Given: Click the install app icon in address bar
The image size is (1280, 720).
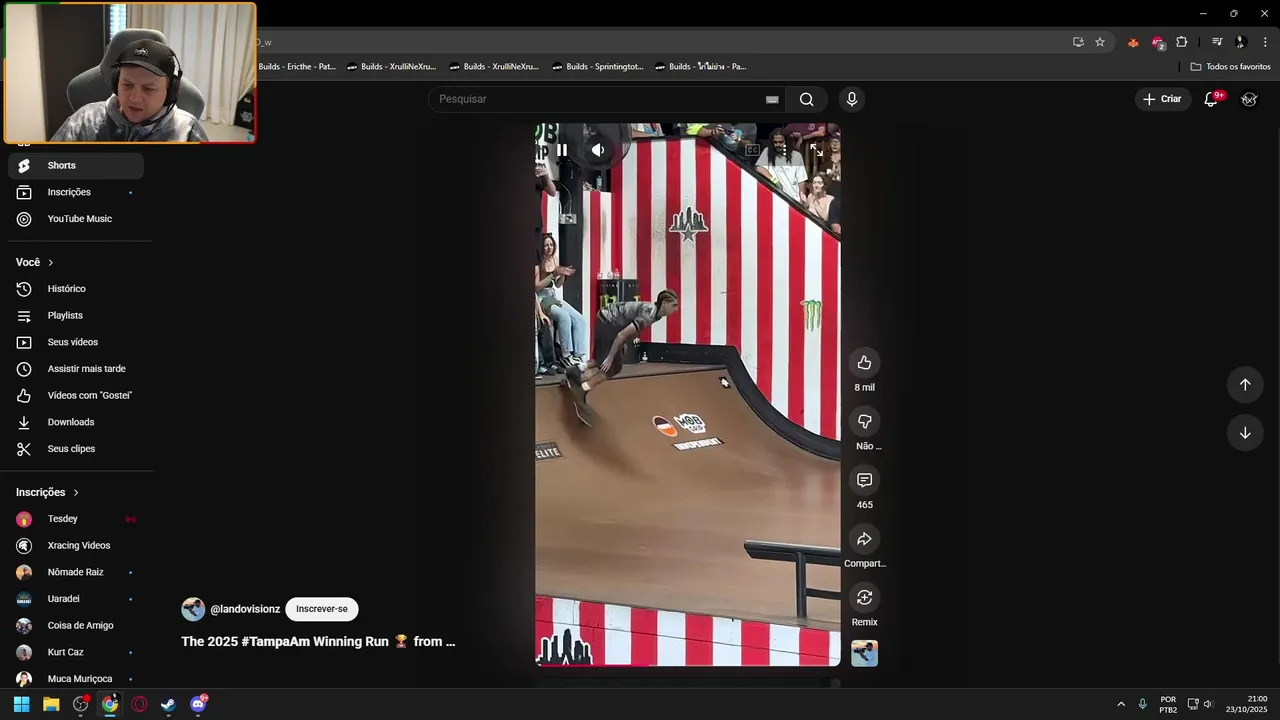Looking at the screenshot, I should (1078, 42).
